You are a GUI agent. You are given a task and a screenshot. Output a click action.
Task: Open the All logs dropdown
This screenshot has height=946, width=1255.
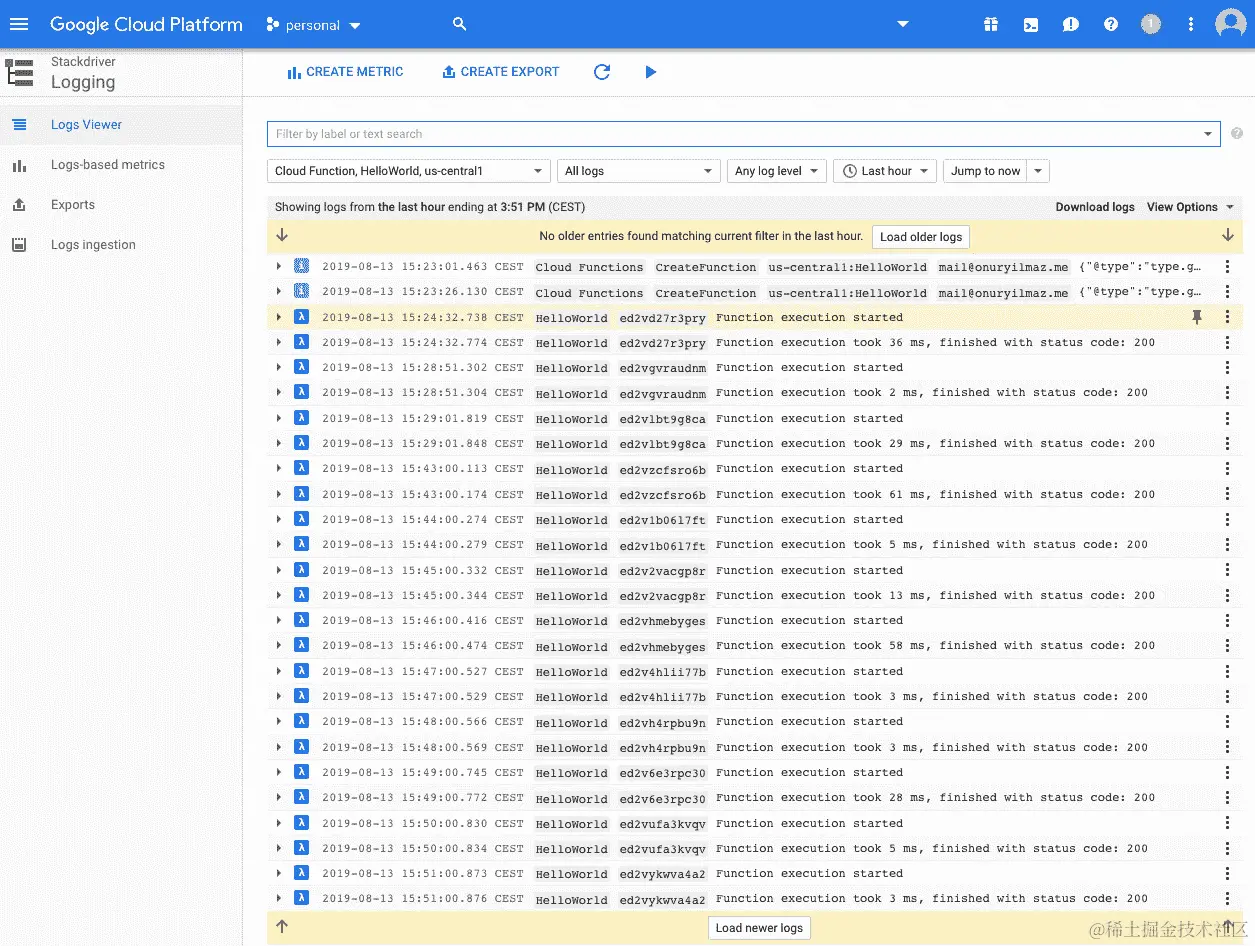639,171
